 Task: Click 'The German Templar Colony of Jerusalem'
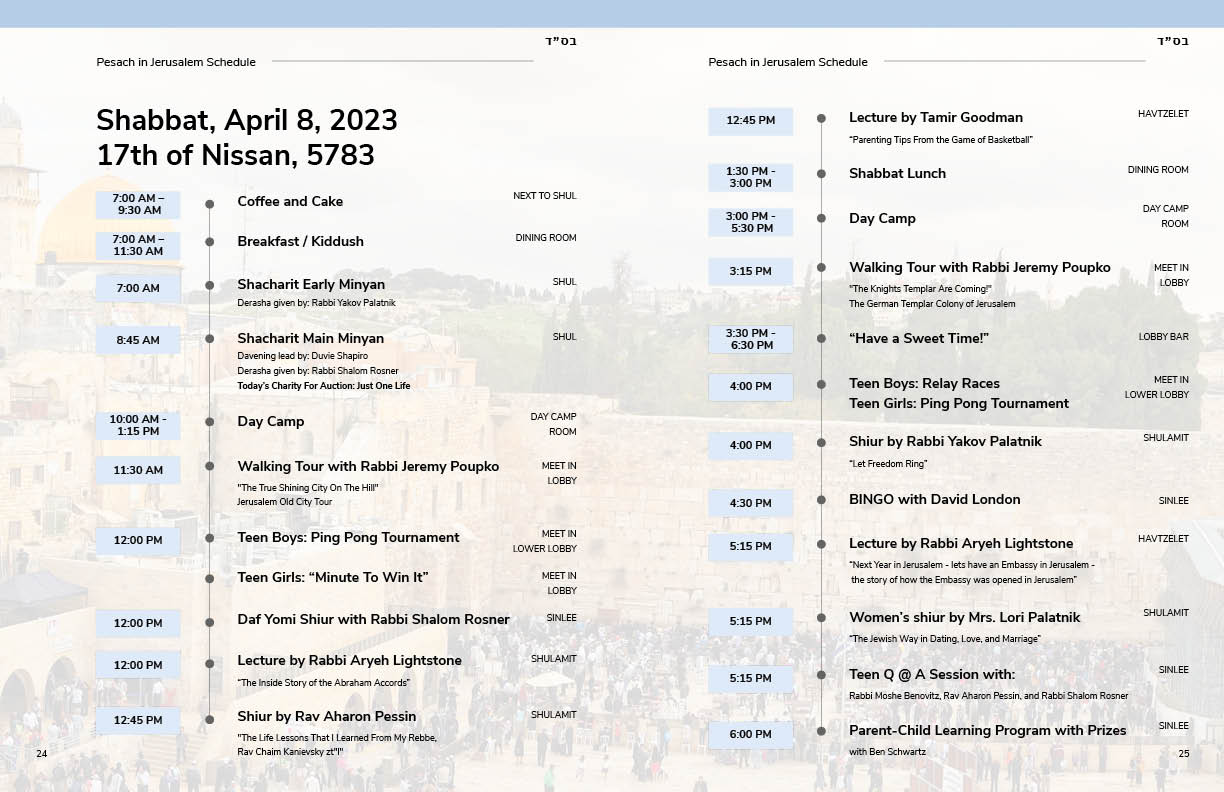coord(932,304)
